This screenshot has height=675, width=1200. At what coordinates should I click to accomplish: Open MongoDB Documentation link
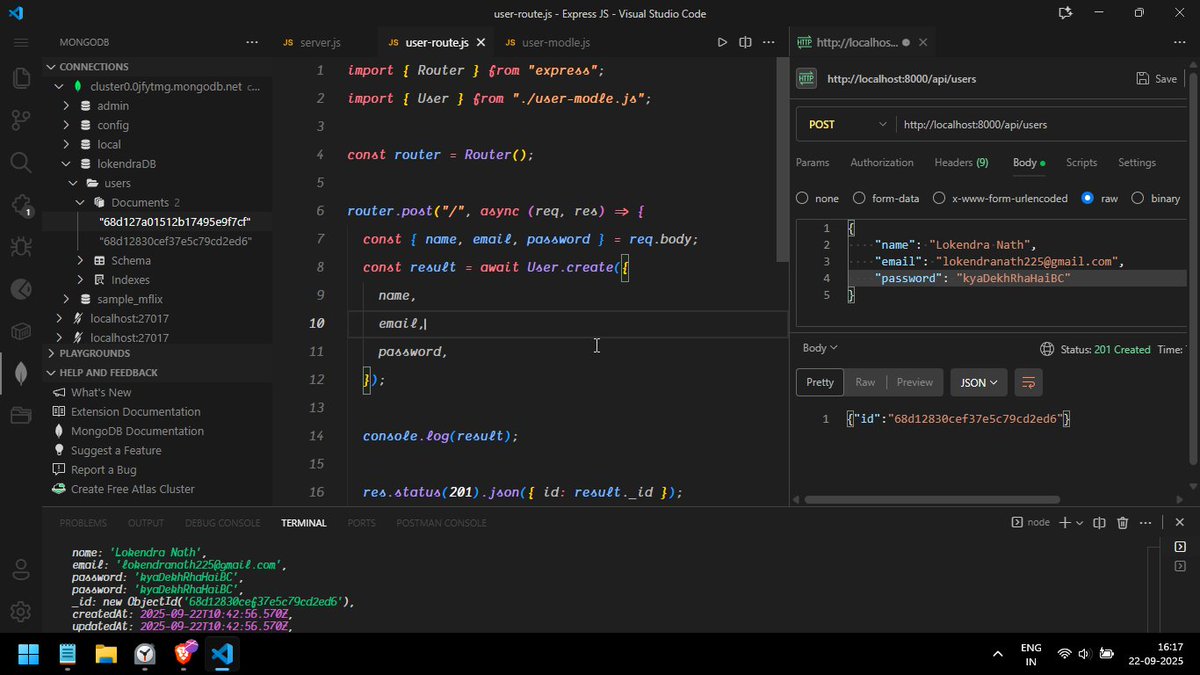(137, 431)
